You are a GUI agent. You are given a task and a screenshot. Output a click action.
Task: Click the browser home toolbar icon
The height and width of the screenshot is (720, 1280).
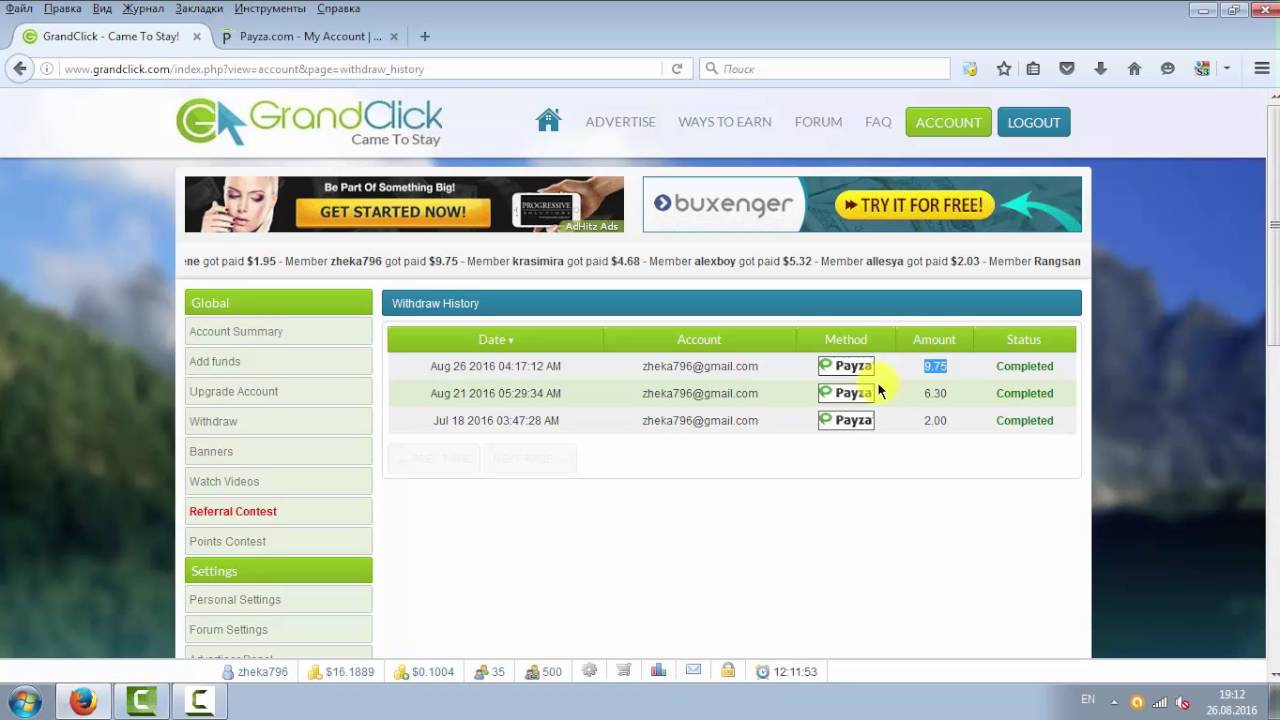(x=1134, y=69)
